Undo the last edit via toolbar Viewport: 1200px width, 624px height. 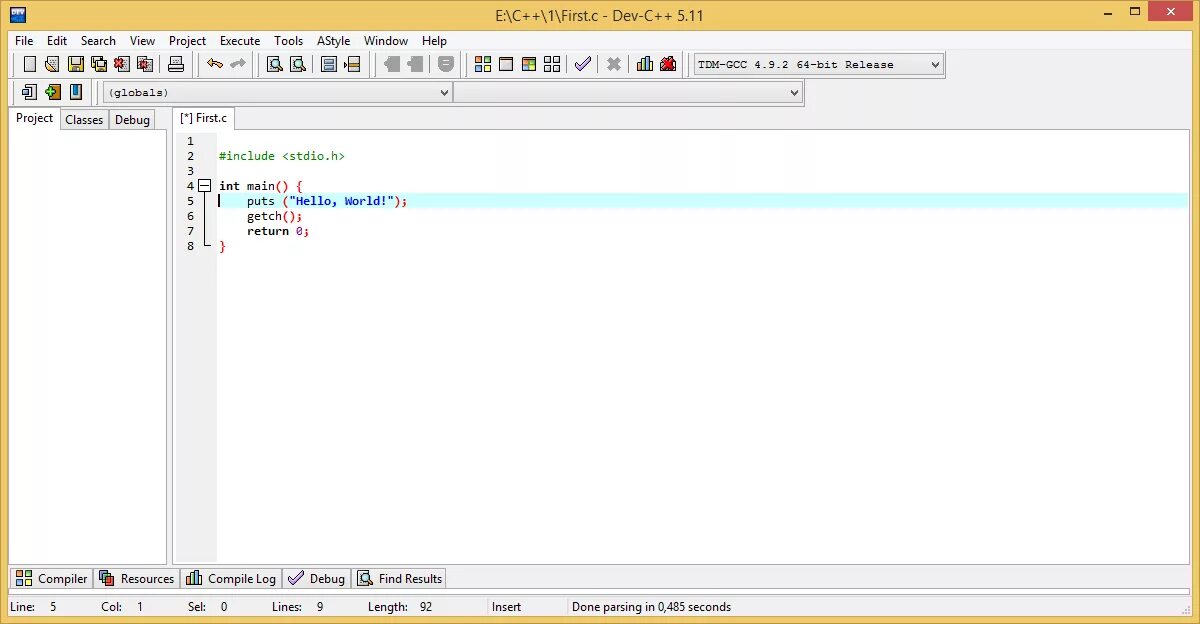coord(215,64)
